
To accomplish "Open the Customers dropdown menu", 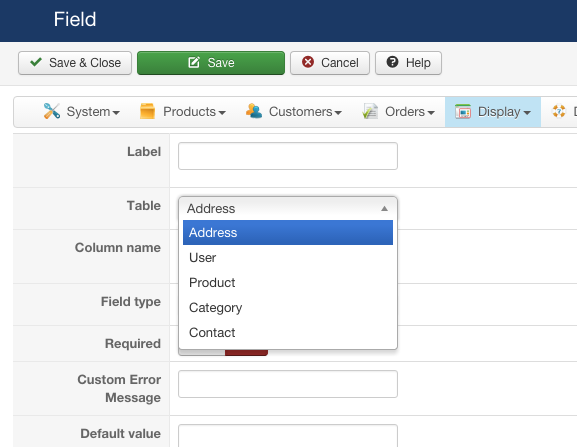I will [x=294, y=112].
